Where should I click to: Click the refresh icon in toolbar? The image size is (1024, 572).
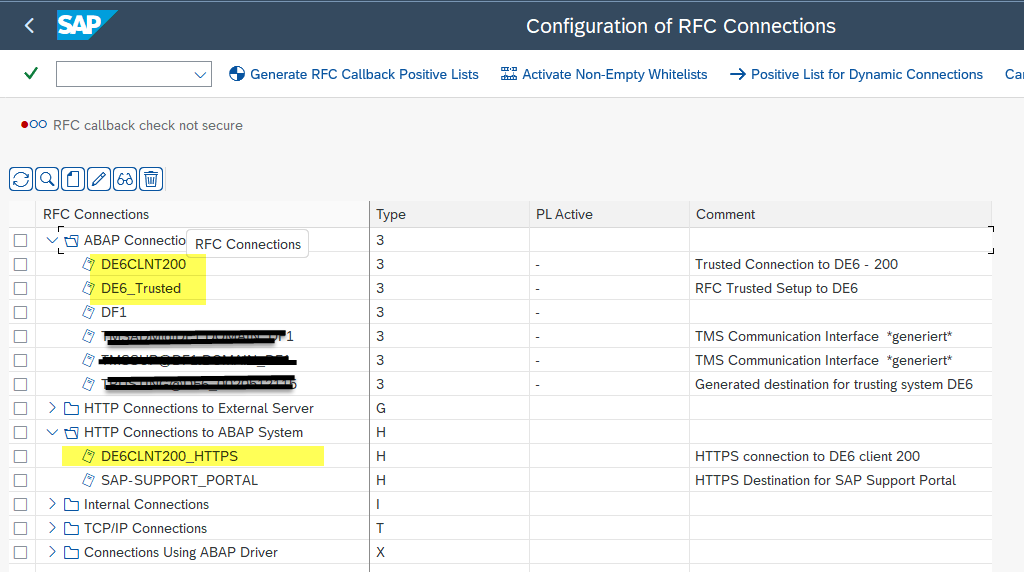pyautogui.click(x=21, y=179)
